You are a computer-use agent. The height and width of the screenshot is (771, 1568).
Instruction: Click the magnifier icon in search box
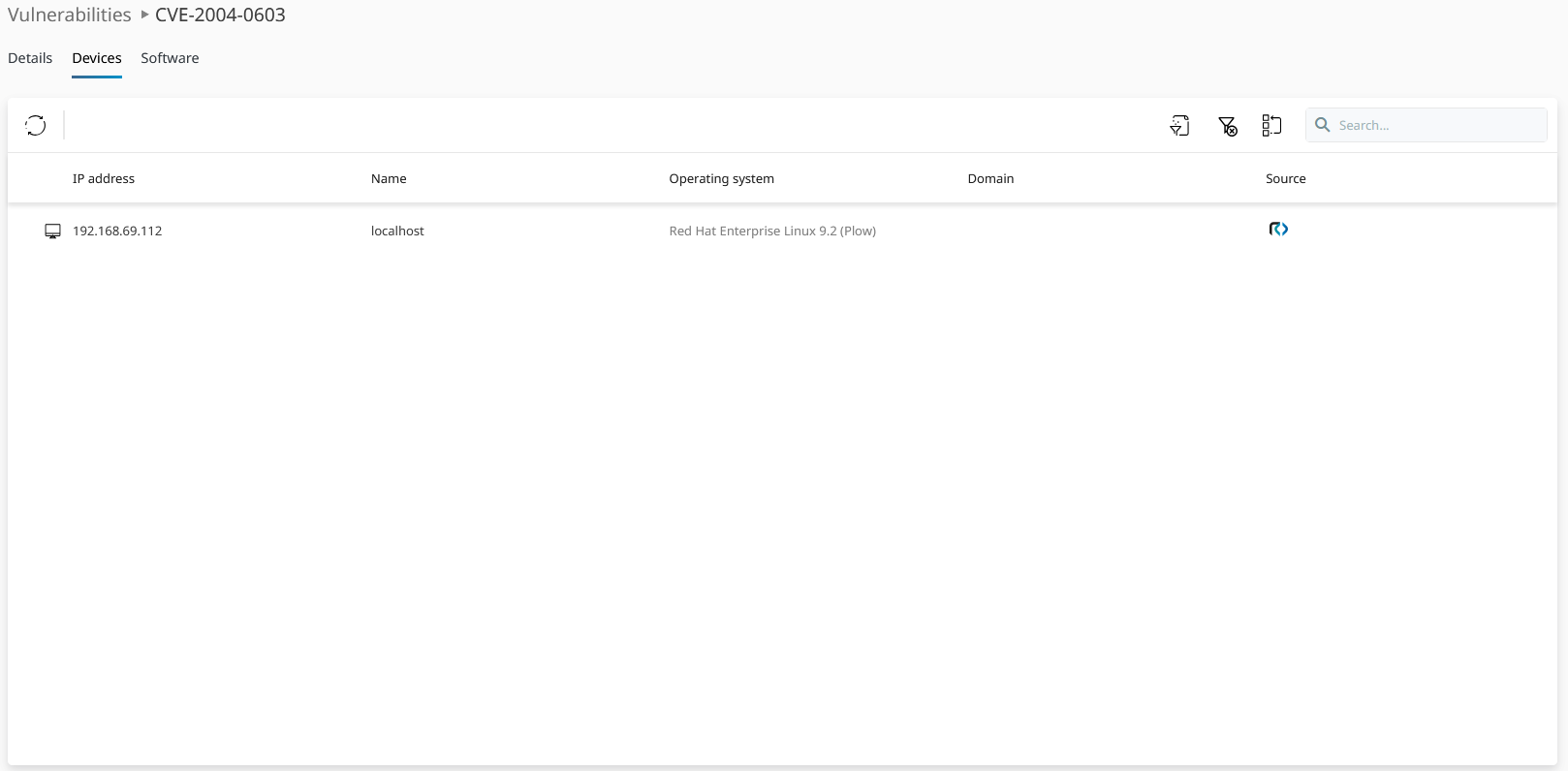point(1322,125)
